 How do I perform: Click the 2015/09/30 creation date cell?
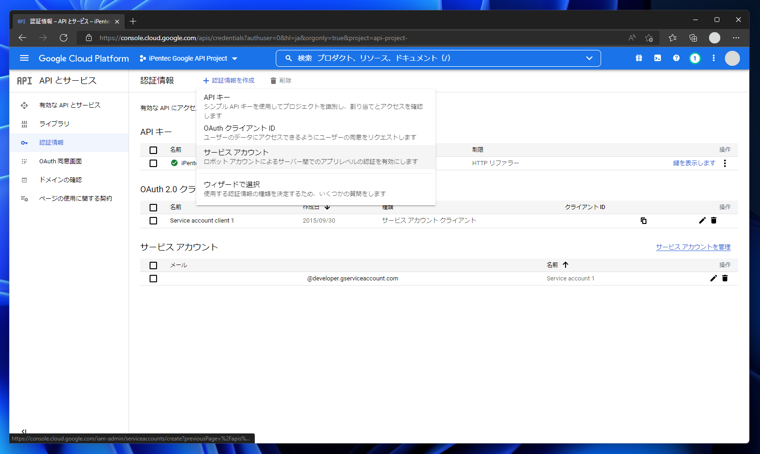pos(319,220)
